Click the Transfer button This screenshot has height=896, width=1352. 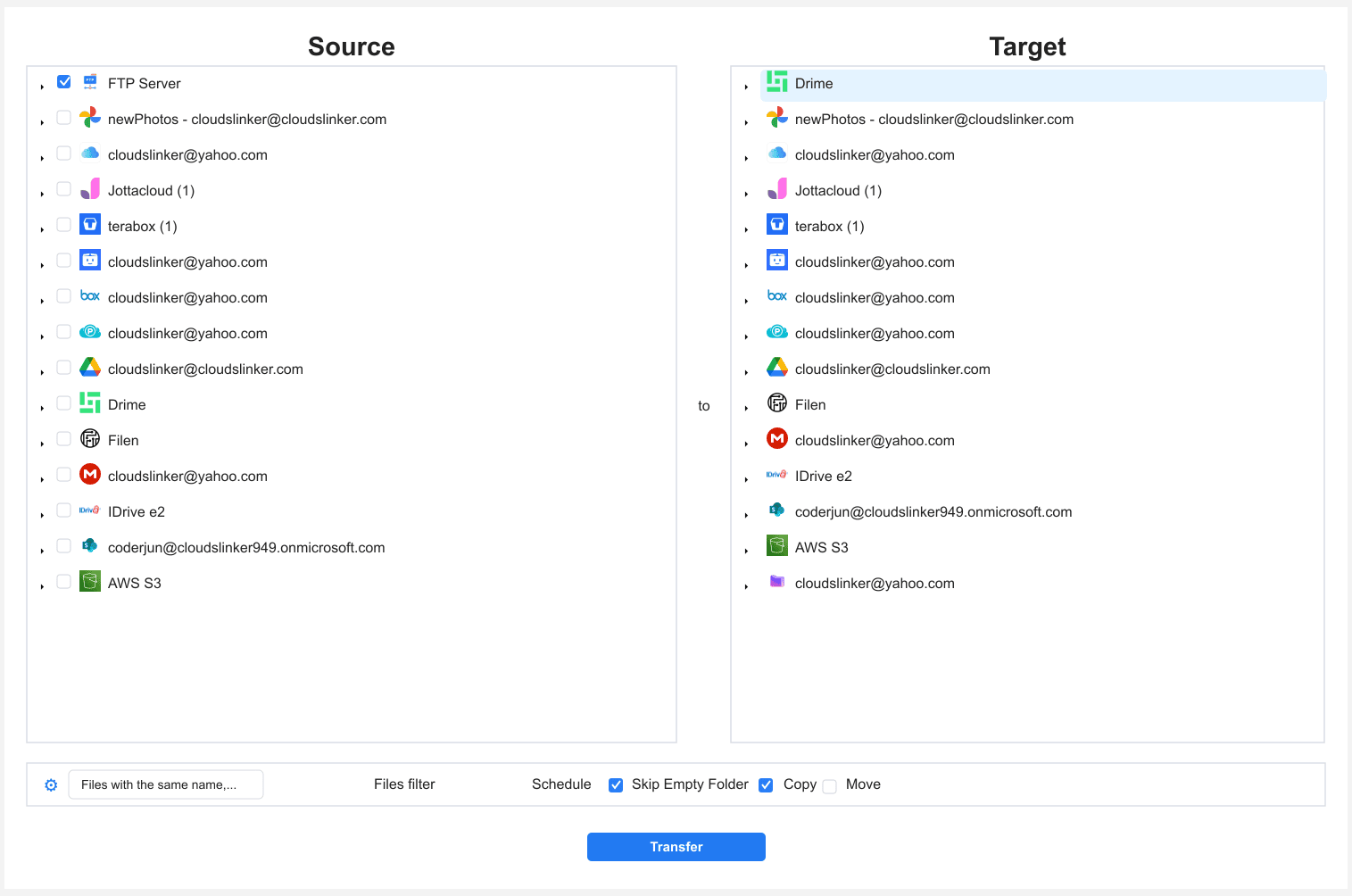(676, 847)
